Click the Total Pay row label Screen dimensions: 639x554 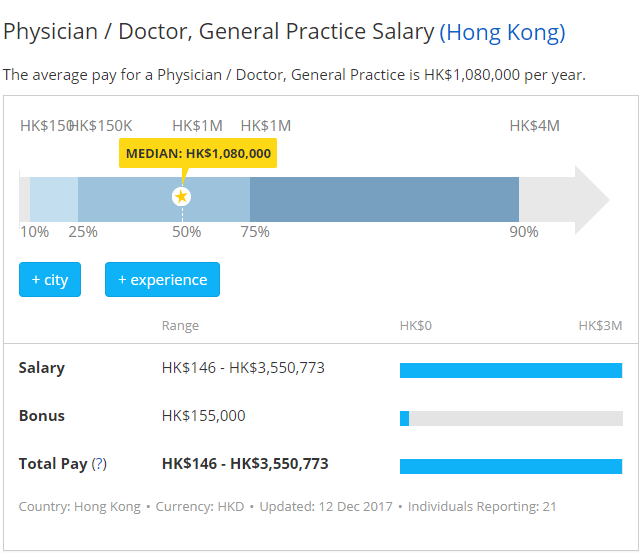[53, 464]
